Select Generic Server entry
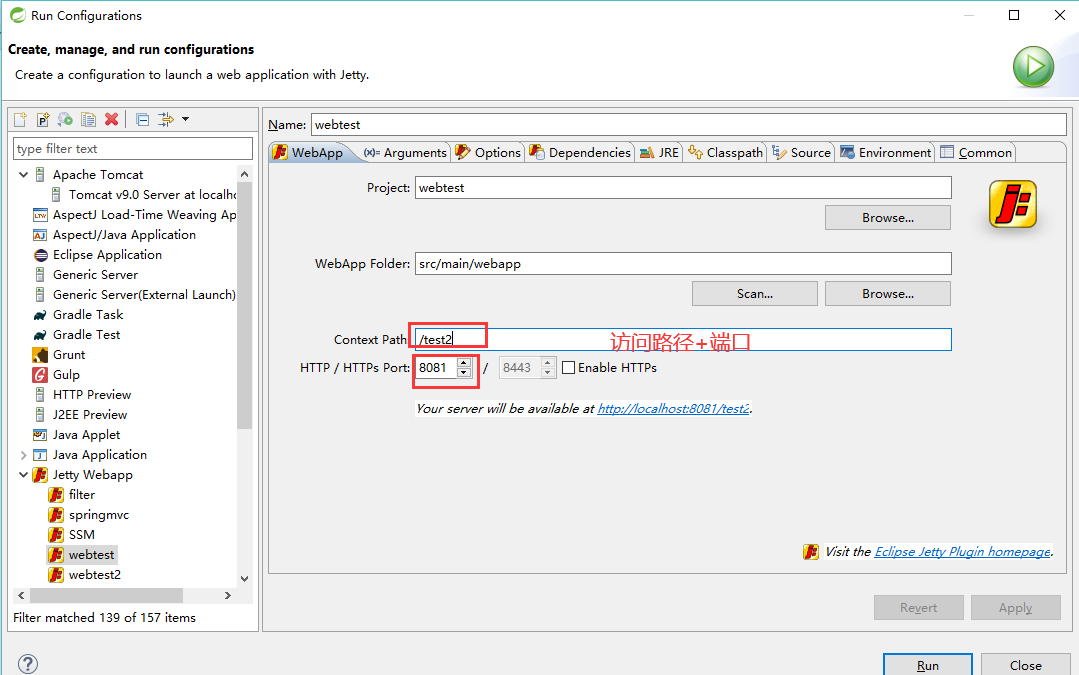Image resolution: width=1079 pixels, height=675 pixels. click(x=85, y=275)
